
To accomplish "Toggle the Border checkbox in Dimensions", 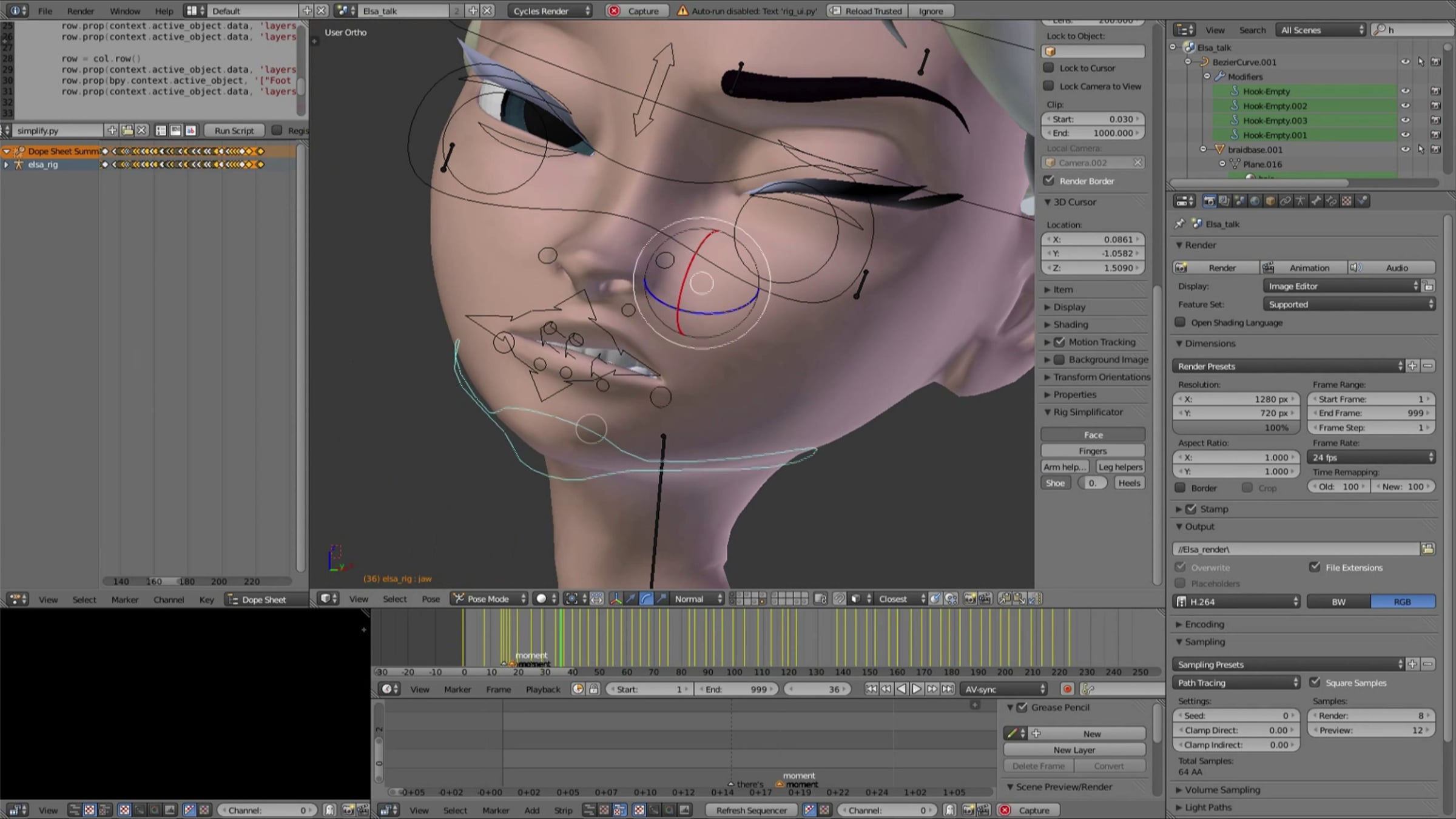I will pos(1180,488).
